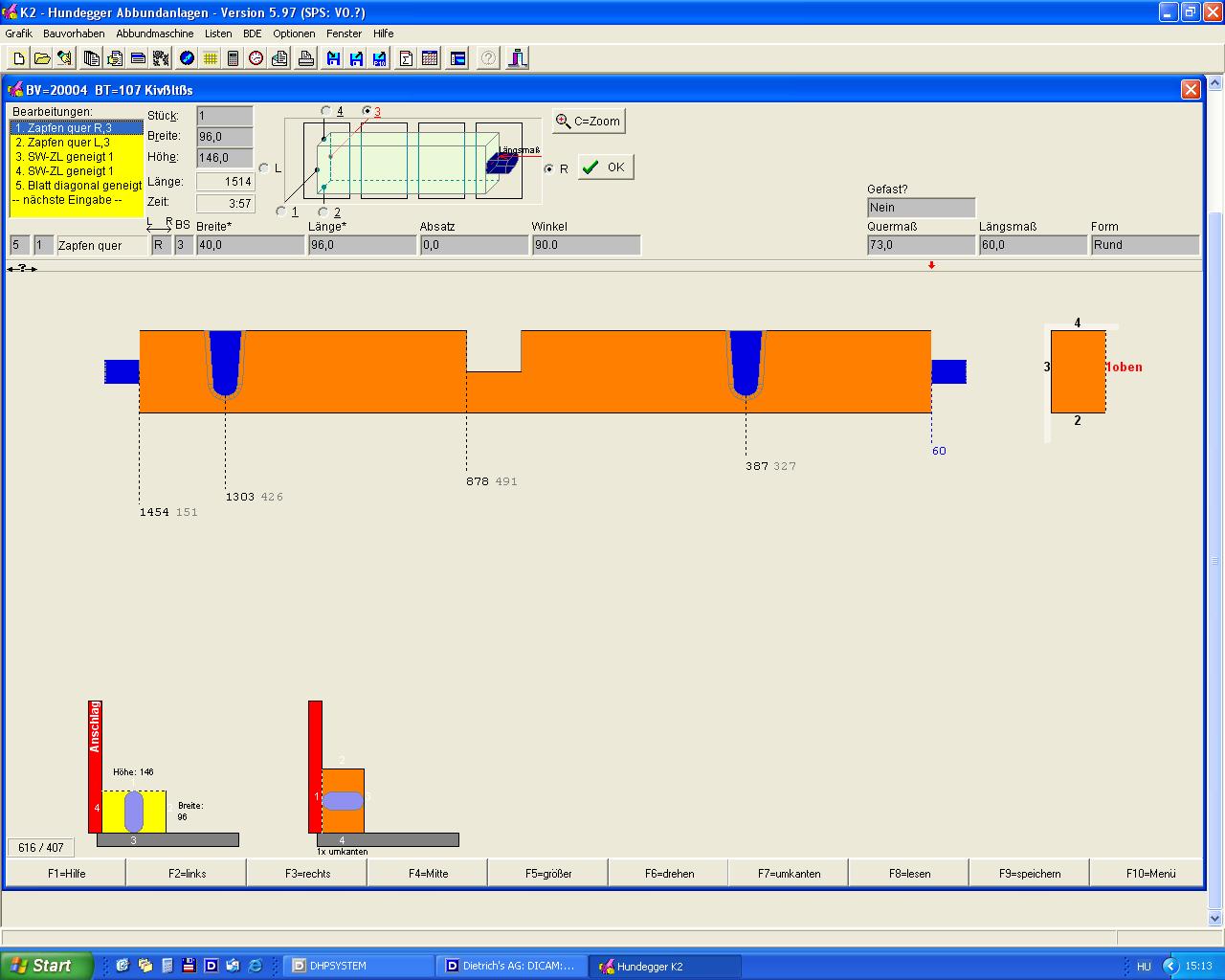Open the Windows Start menu
1225x980 pixels.
(46, 966)
